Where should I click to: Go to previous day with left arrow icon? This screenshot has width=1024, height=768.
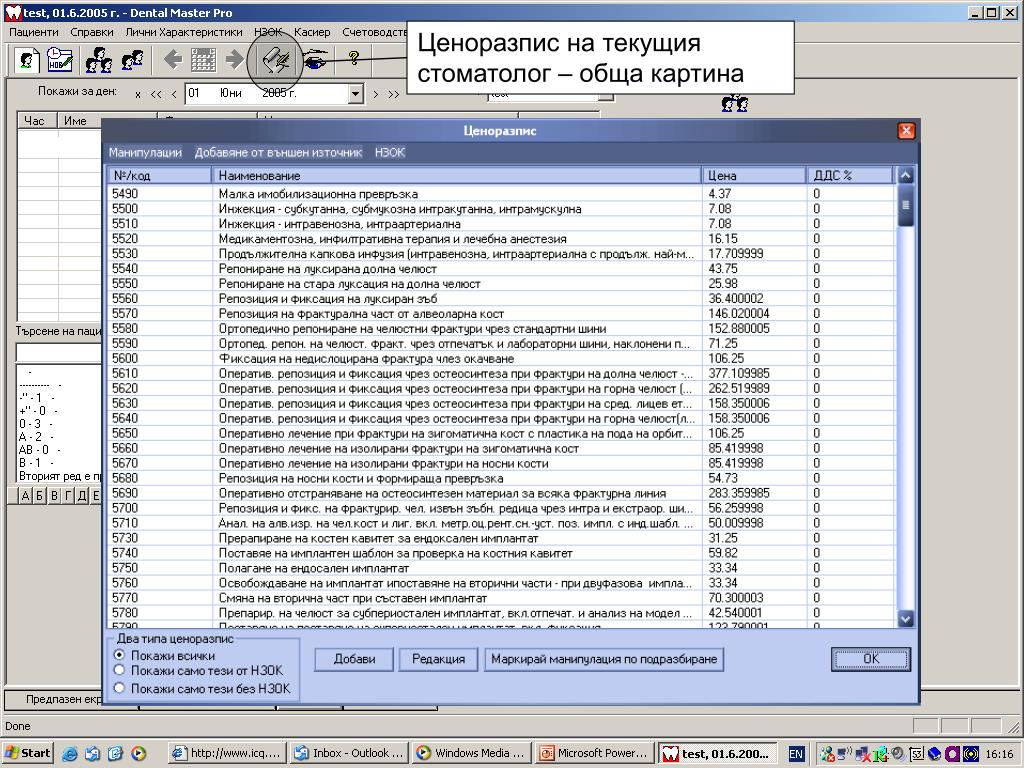tap(172, 60)
